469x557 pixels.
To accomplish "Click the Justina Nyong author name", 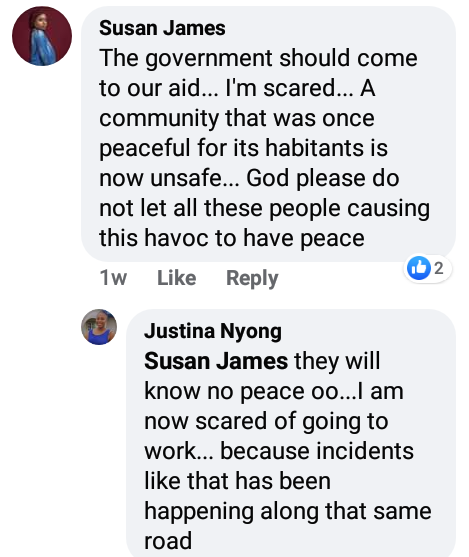I will click(212, 331).
